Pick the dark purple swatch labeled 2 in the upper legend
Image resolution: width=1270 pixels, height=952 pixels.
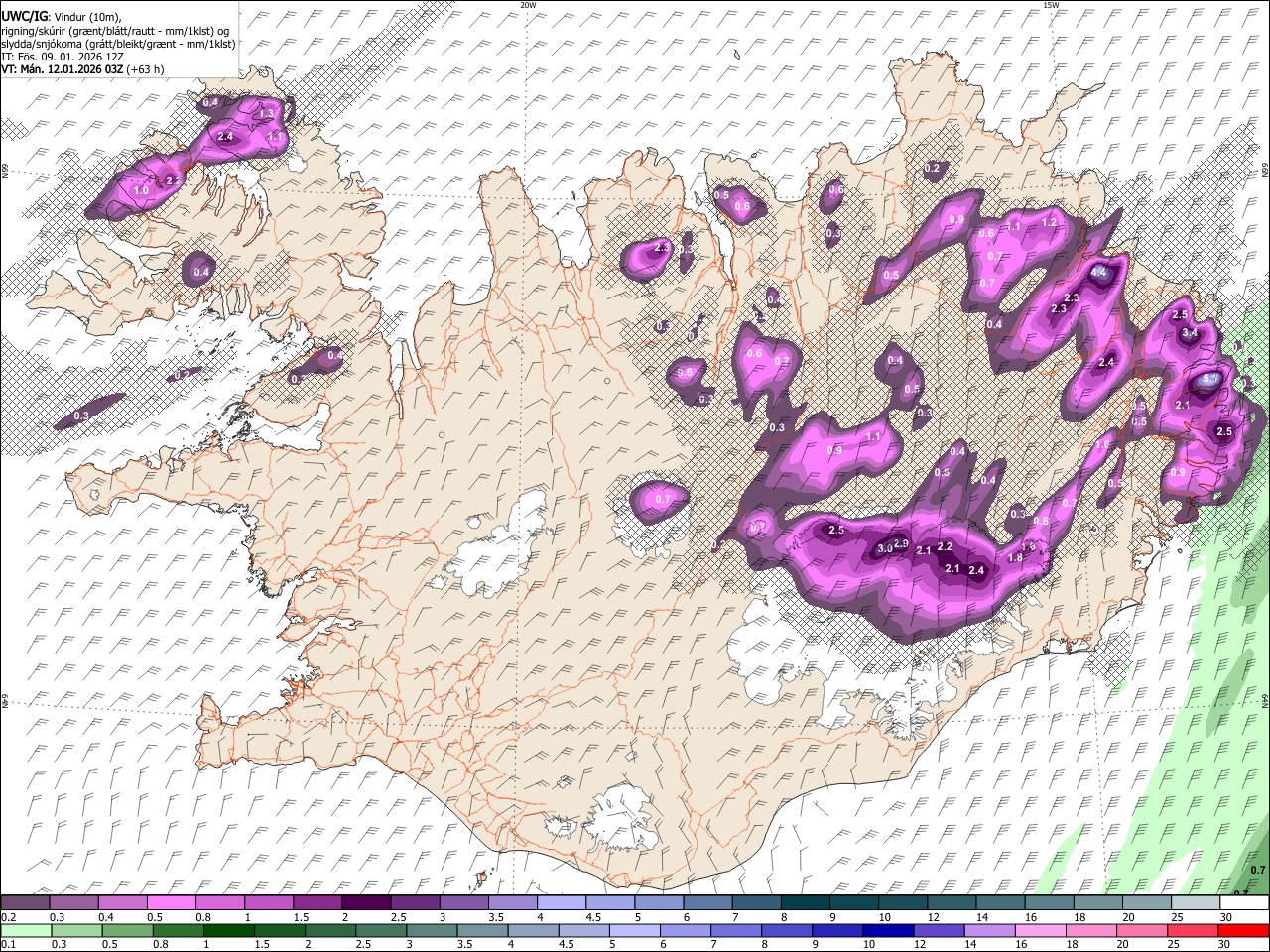[365, 903]
